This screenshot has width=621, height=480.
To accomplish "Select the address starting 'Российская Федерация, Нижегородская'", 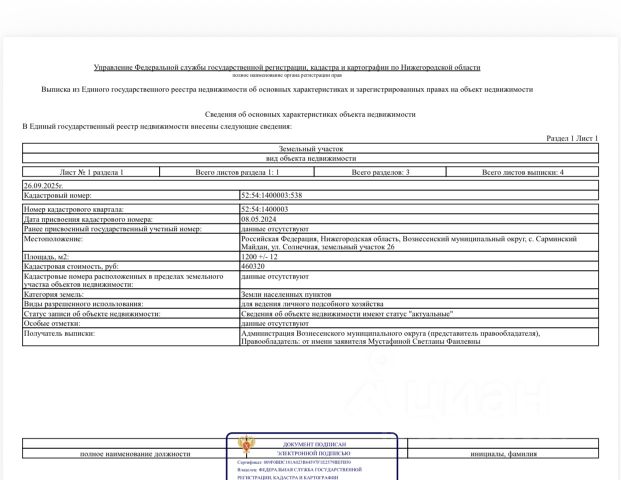I will (409, 243).
